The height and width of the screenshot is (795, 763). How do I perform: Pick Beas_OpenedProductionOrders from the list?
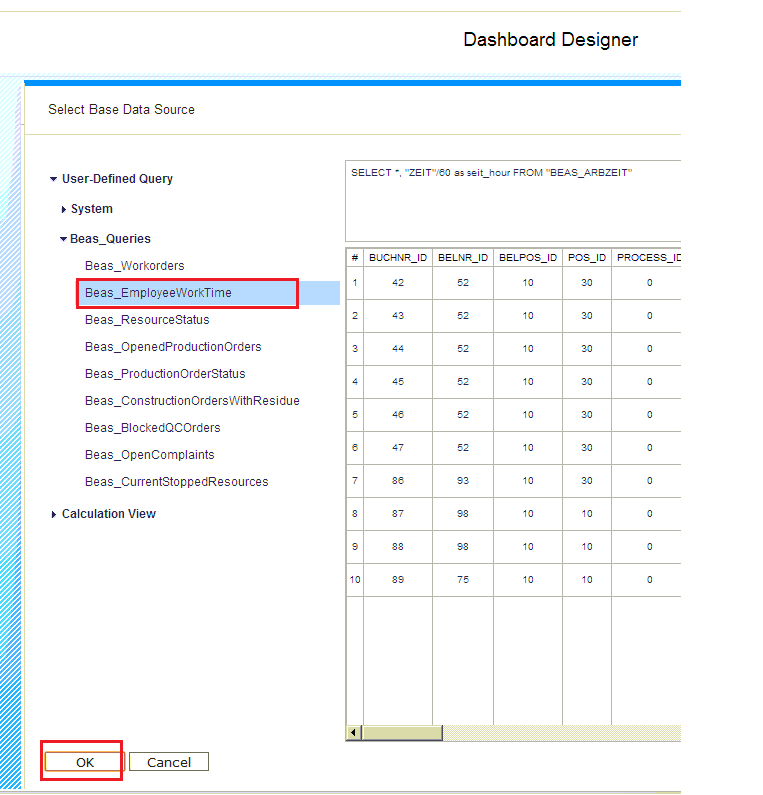coord(173,347)
